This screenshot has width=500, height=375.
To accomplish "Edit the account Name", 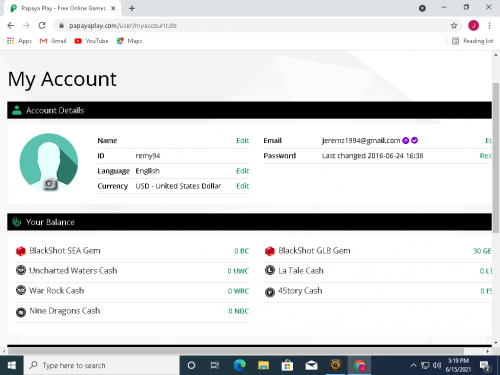I will [x=242, y=141].
